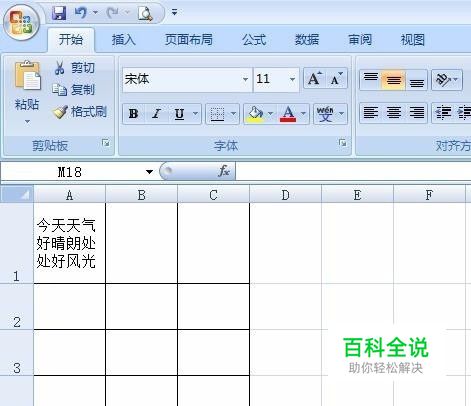Toggle italic formatting
The image size is (471, 406).
pos(156,114)
